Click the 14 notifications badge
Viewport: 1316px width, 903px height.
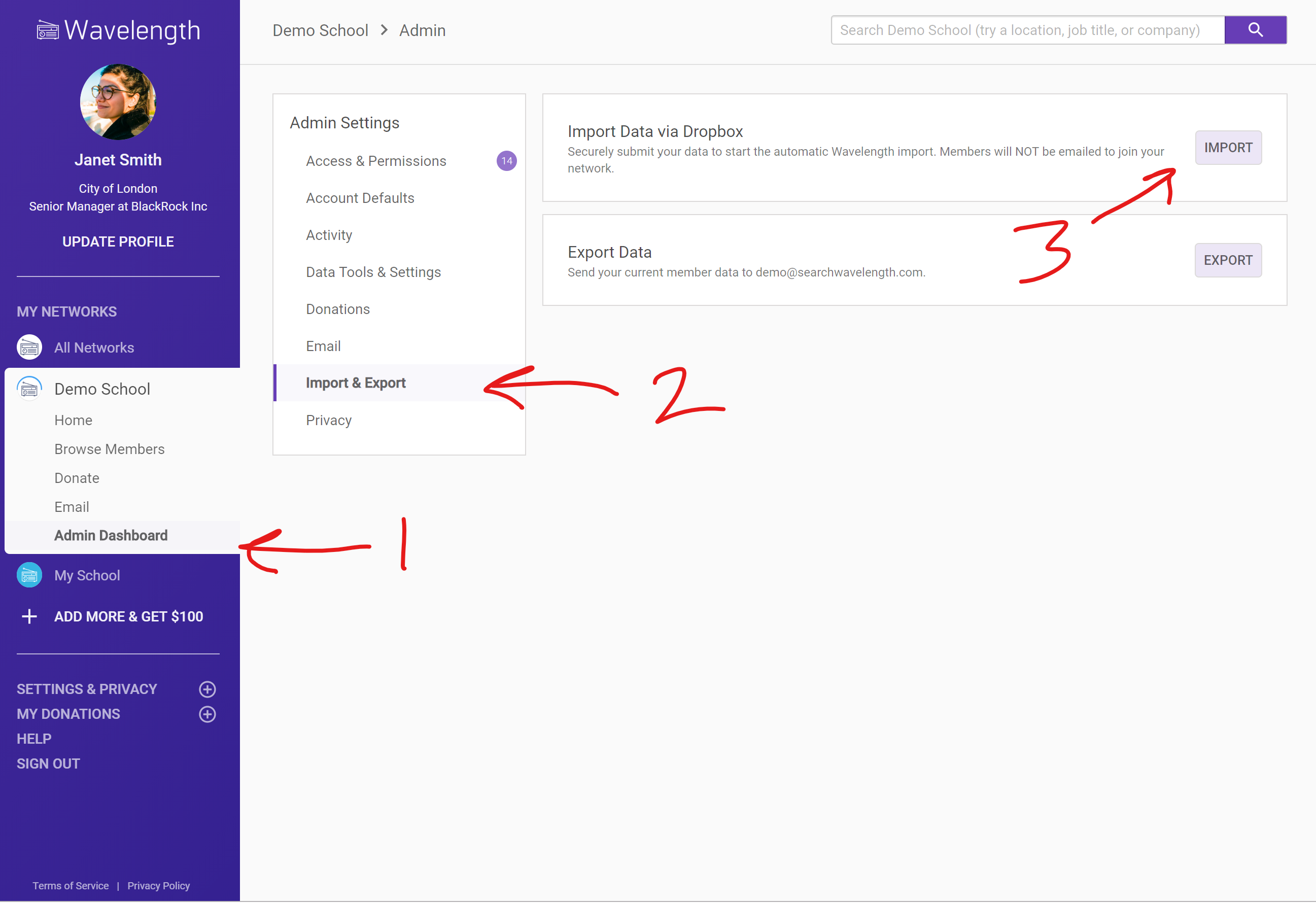tap(506, 161)
